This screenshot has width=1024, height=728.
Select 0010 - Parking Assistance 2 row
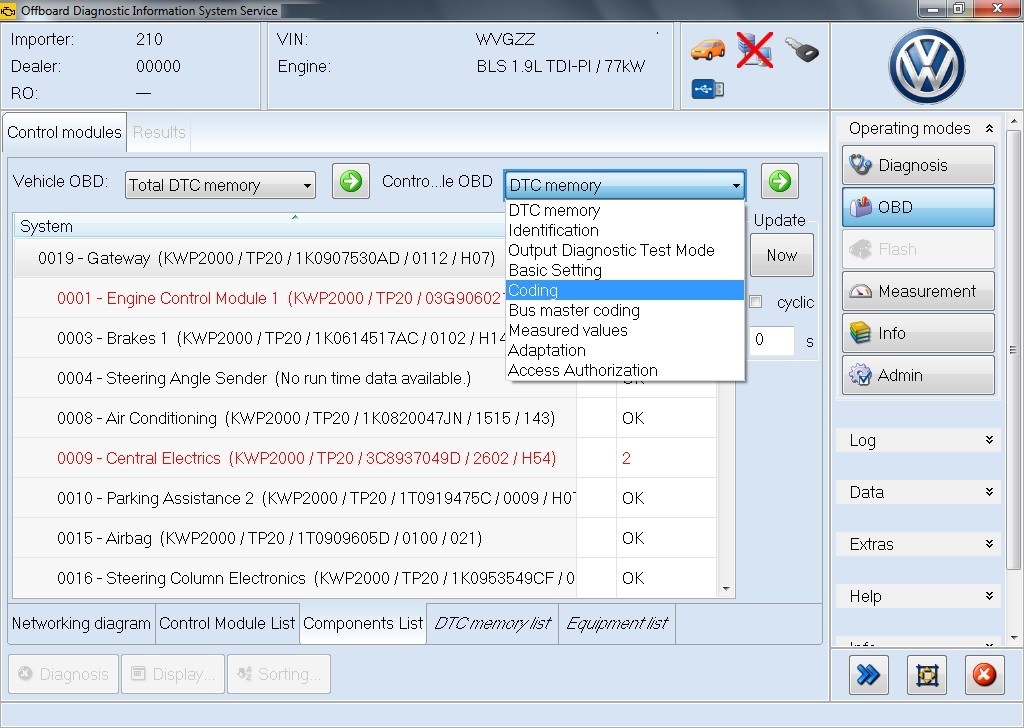pyautogui.click(x=365, y=498)
